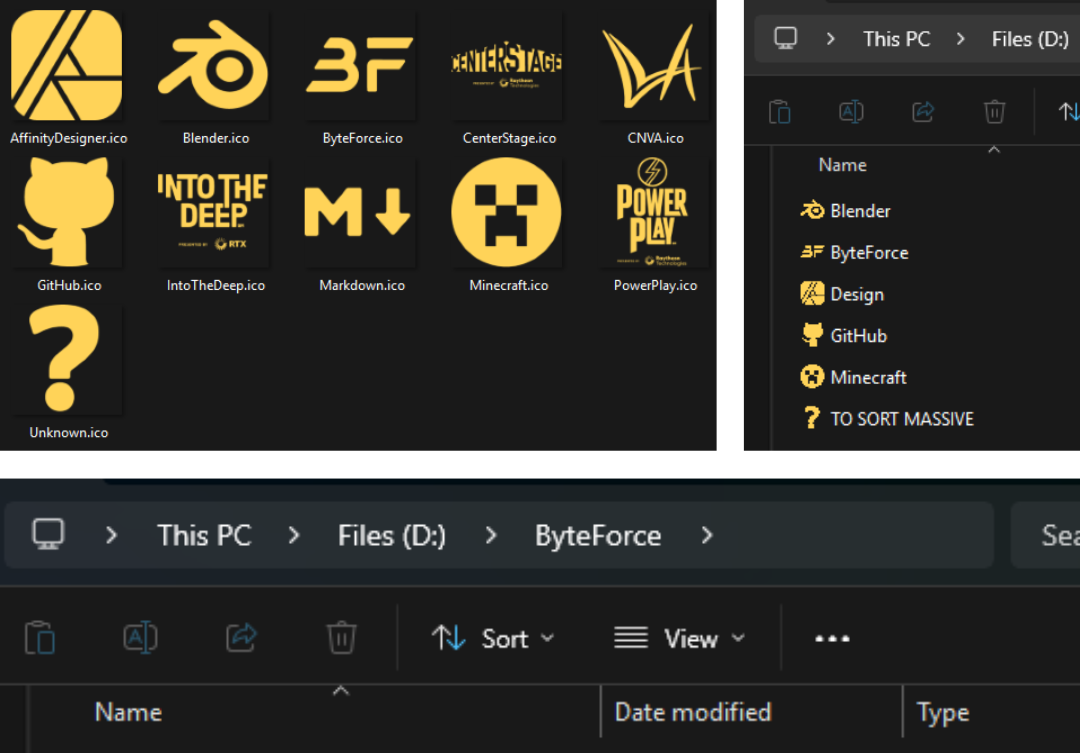Click the Type column header
The width and height of the screenshot is (1080, 753).
click(x=943, y=712)
